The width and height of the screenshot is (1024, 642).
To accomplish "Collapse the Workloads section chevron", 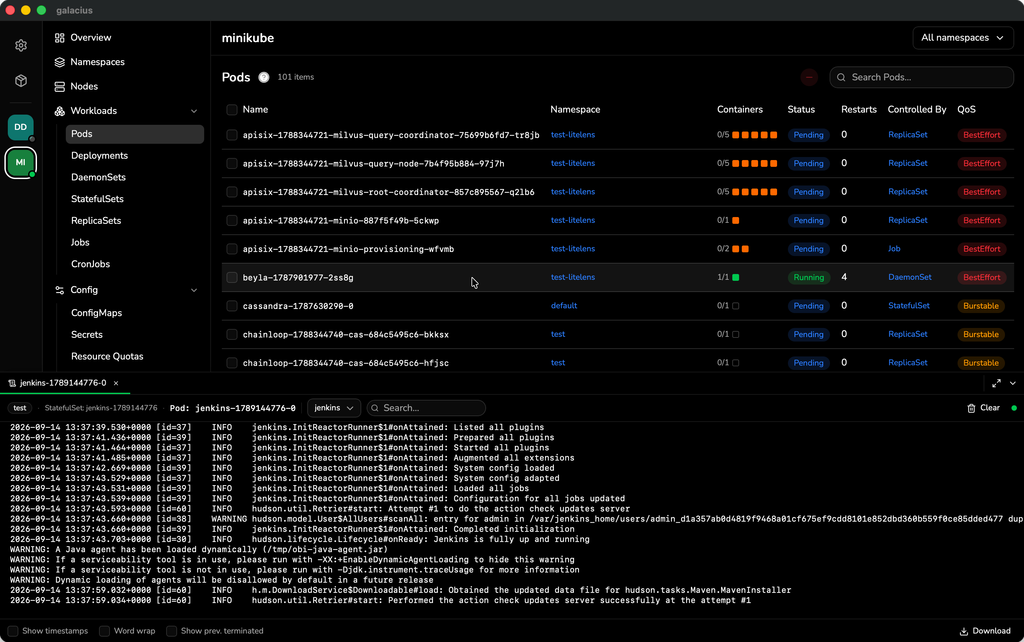I will click(x=194, y=111).
